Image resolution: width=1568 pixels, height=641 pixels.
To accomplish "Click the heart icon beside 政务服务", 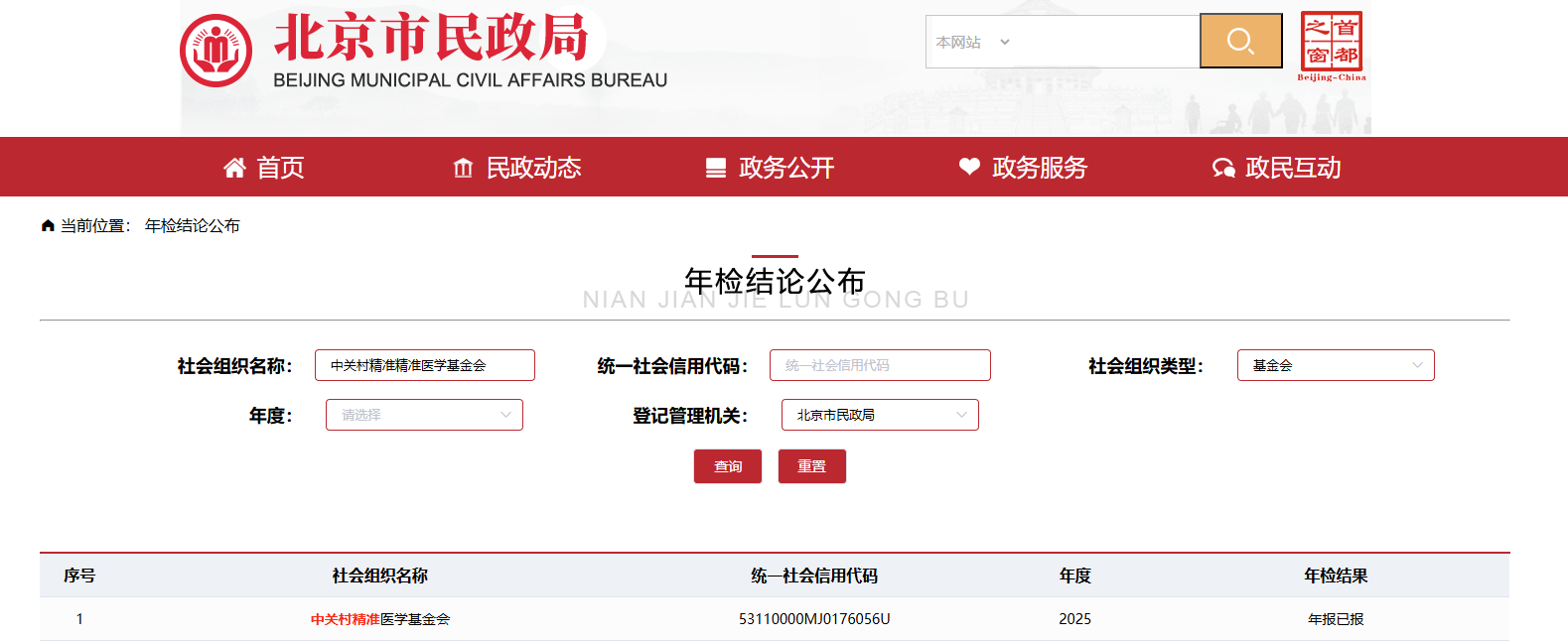I will pyautogui.click(x=969, y=167).
